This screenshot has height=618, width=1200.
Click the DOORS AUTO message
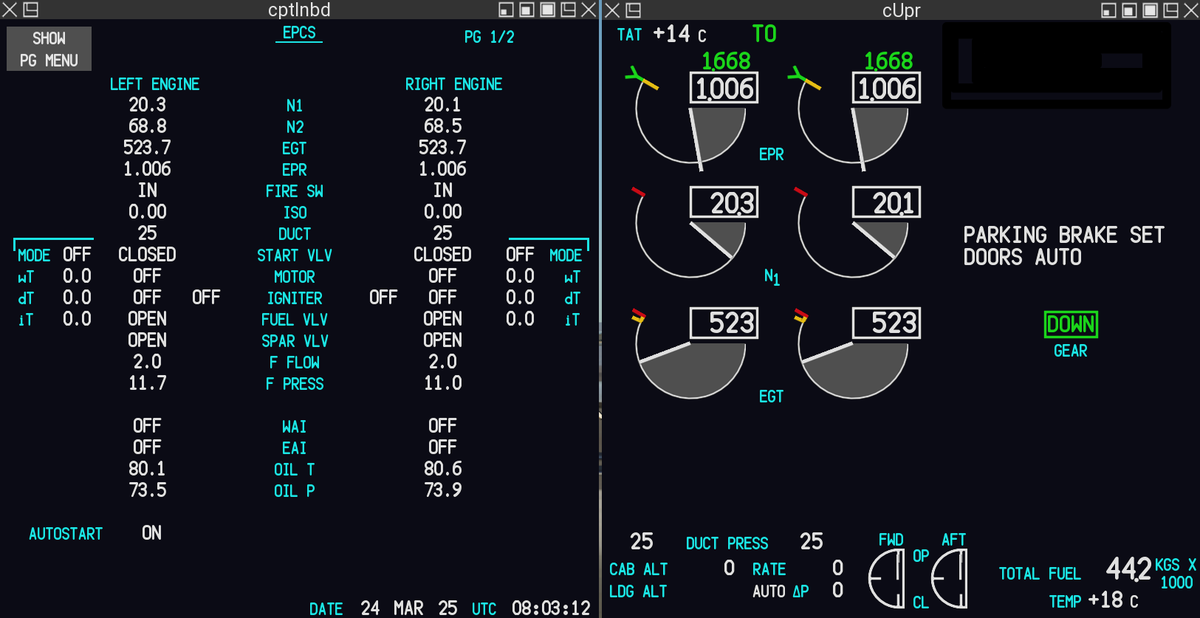(x=1022, y=257)
